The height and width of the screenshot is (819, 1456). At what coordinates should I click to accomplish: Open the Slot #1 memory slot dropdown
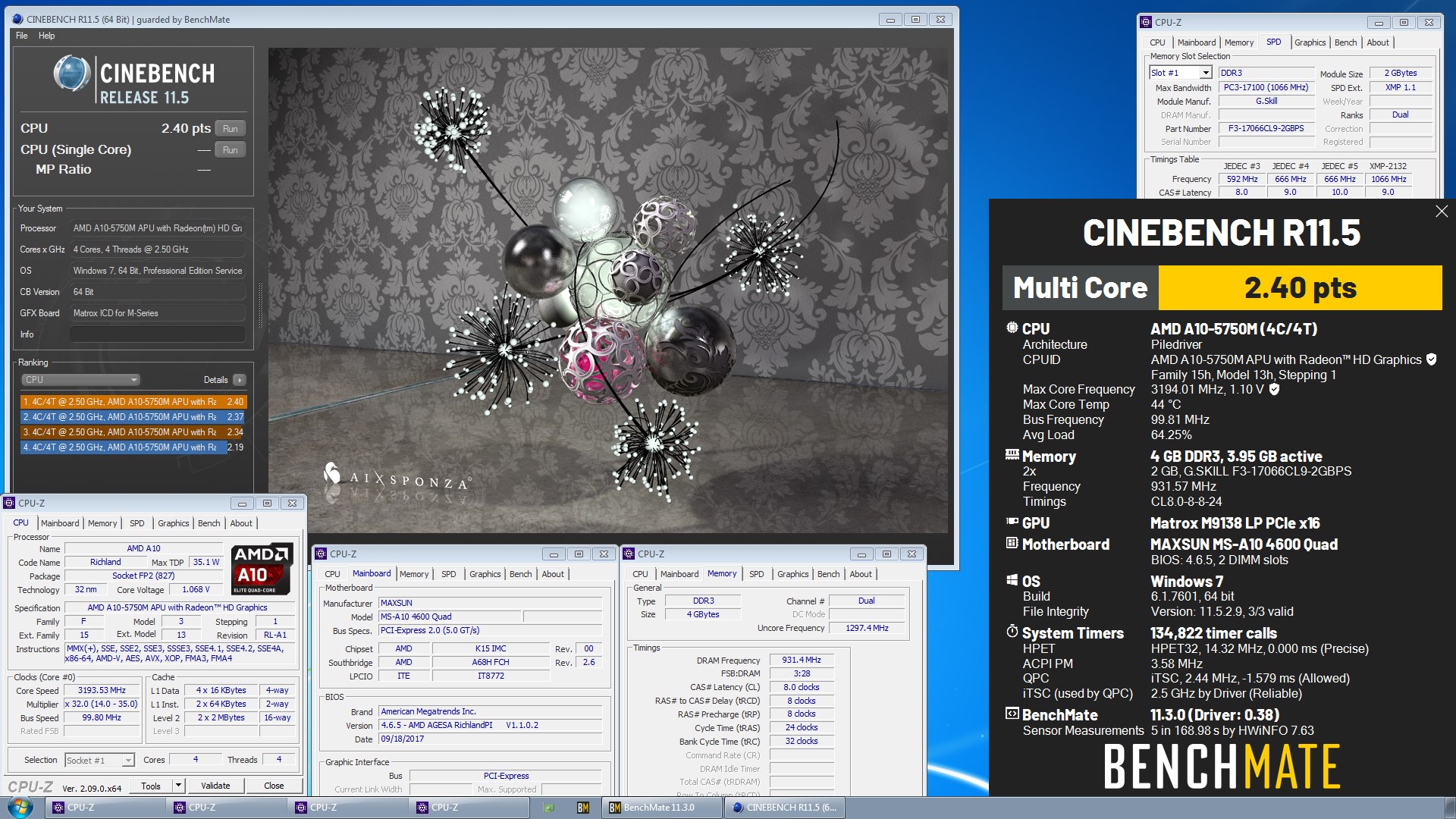click(1205, 73)
